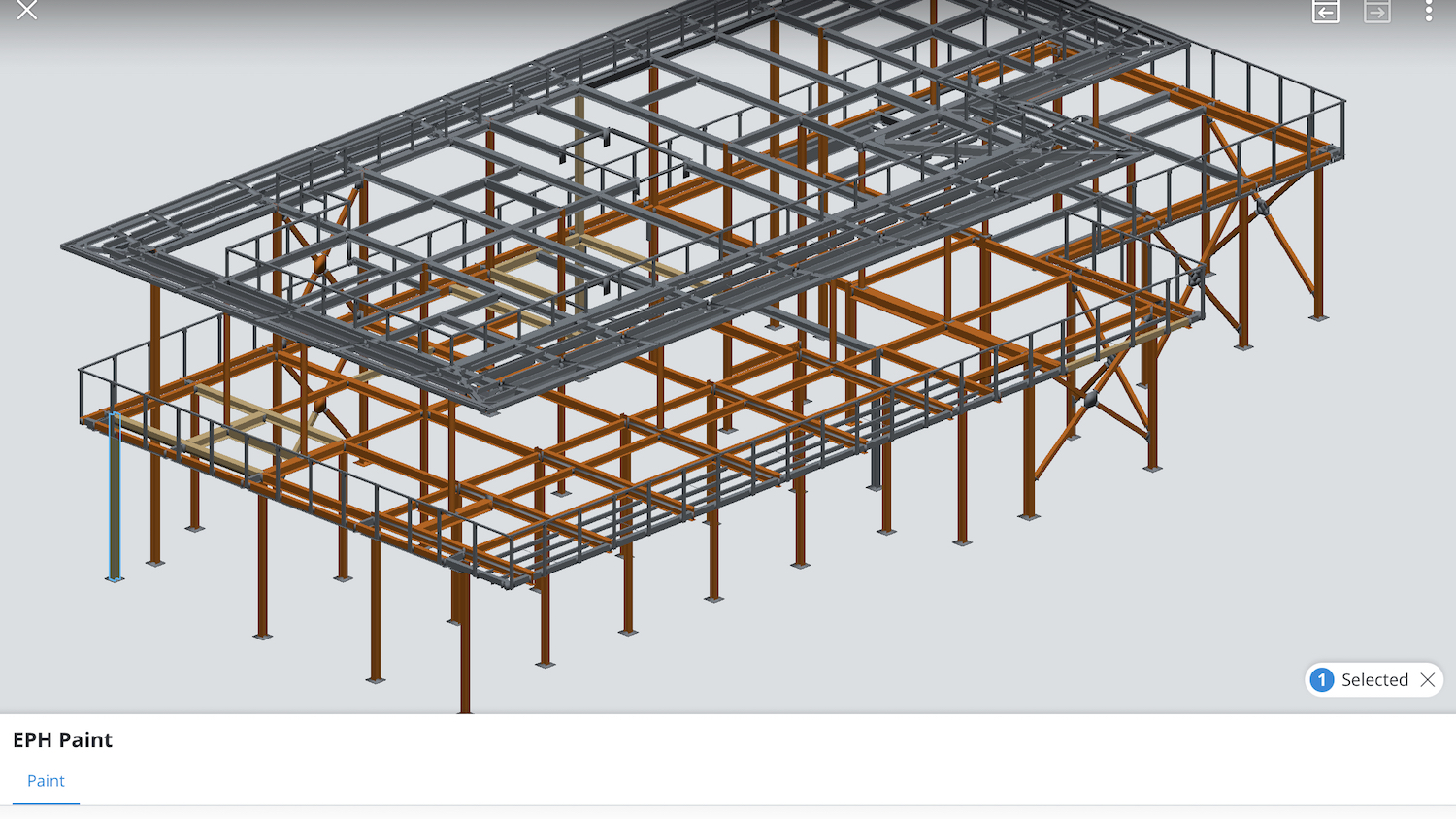Clear the selection using the X in Selected badge
This screenshot has width=1456, height=819.
click(x=1427, y=680)
